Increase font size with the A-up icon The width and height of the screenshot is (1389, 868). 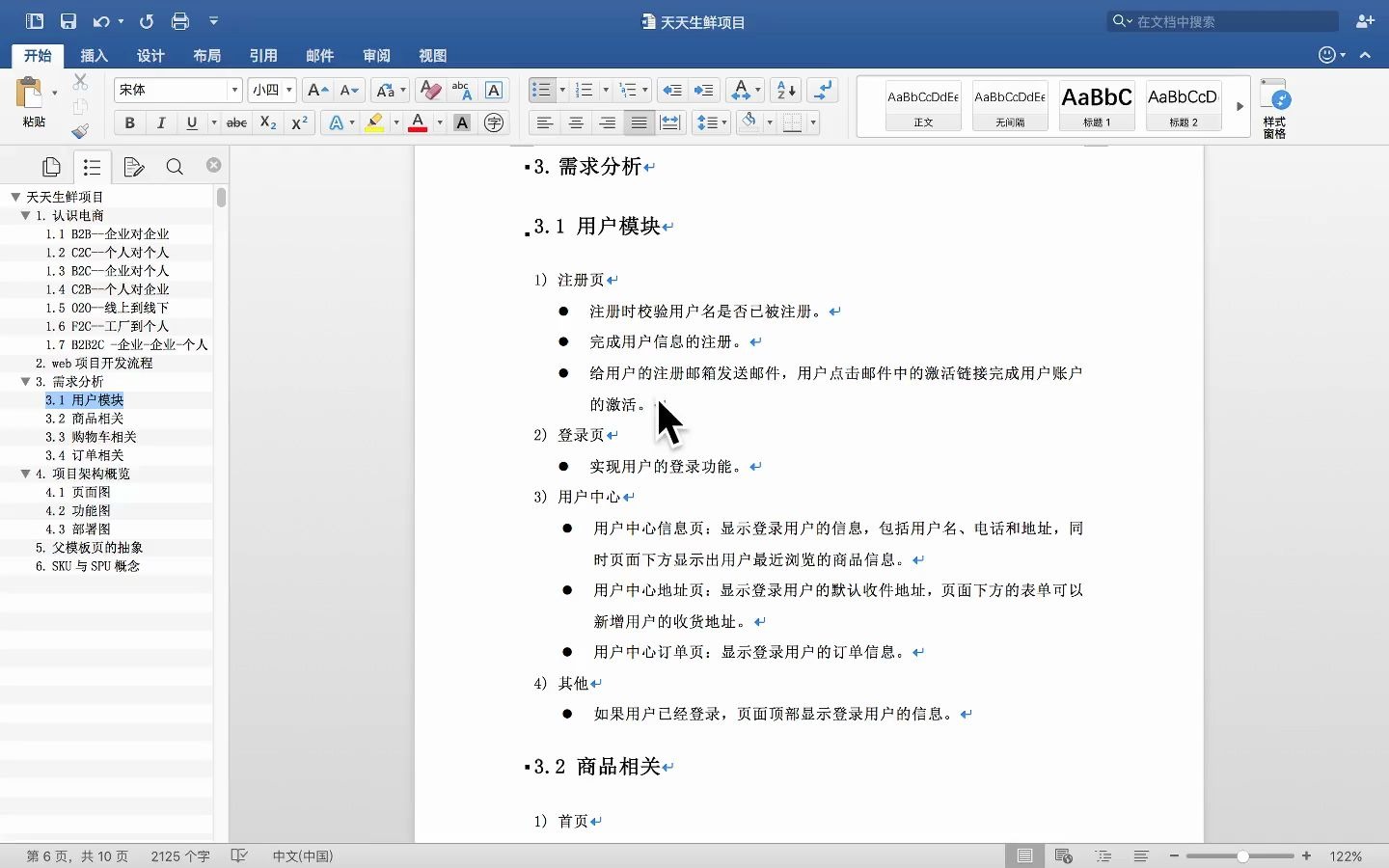(x=316, y=91)
